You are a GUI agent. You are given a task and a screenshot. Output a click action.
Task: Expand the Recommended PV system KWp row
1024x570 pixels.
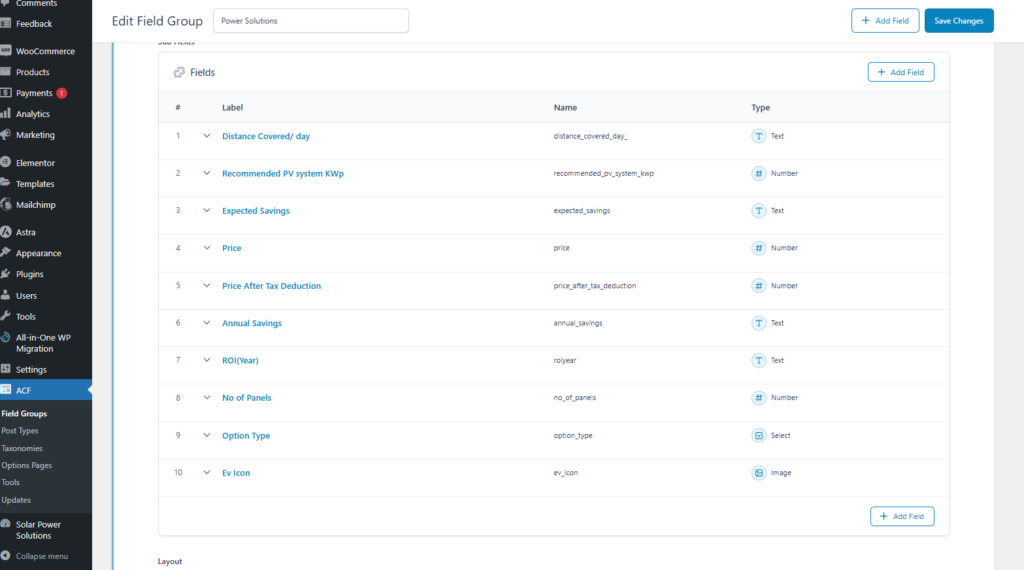point(206,173)
